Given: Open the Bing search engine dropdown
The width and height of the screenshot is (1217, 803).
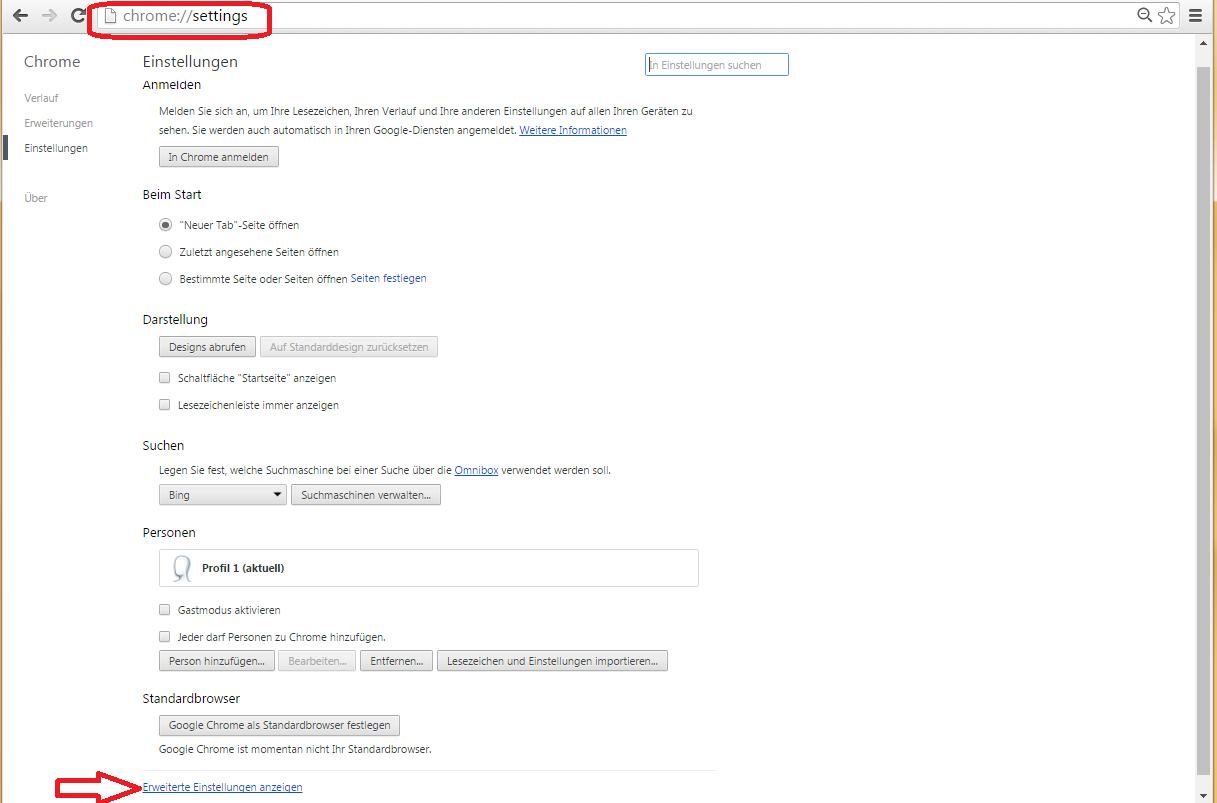Looking at the screenshot, I should (x=222, y=495).
